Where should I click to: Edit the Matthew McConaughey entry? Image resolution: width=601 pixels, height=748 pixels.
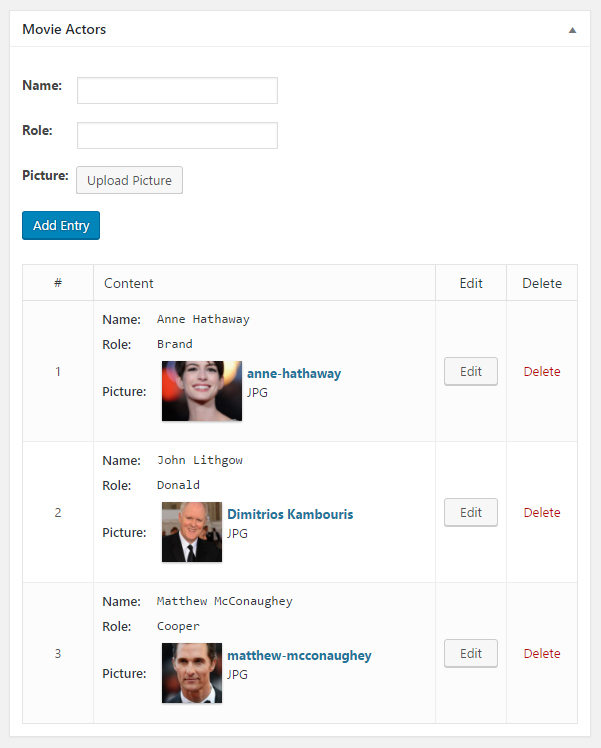coord(471,654)
